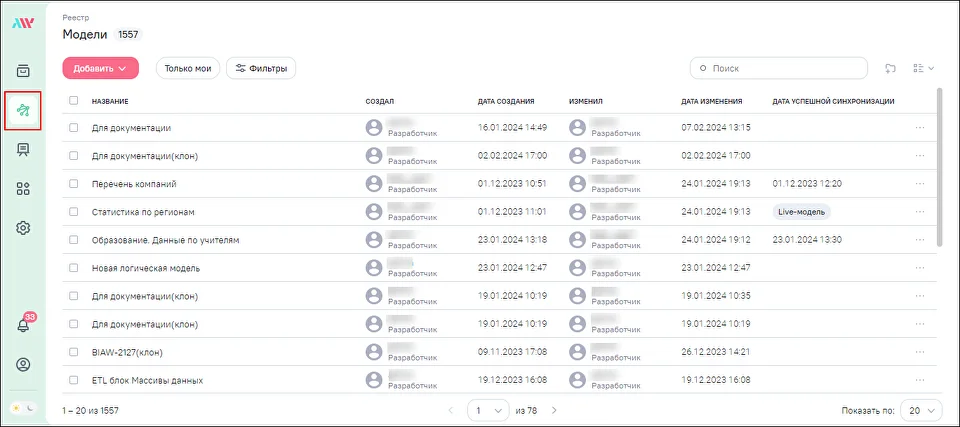Sort by the Дата создания column header
960x427 pixels.
pos(506,101)
